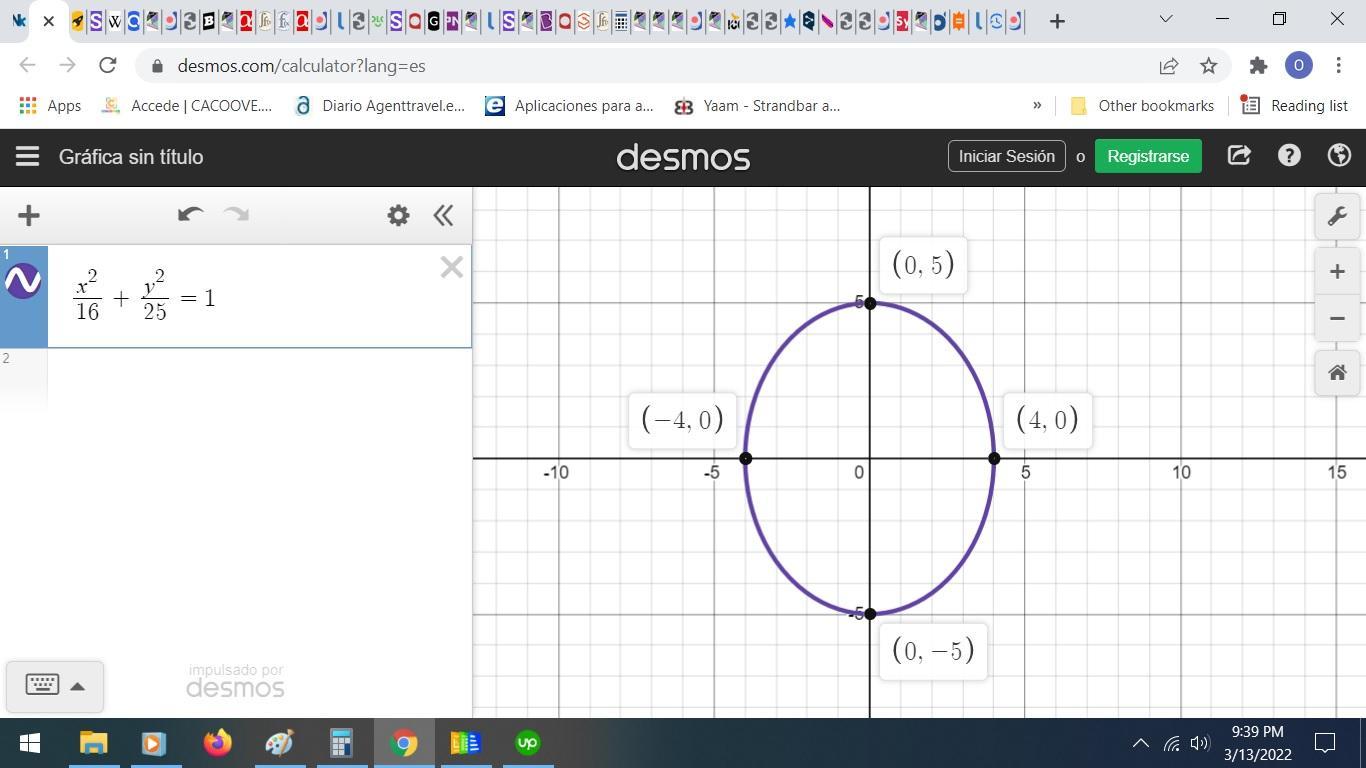The image size is (1366, 768).
Task: Open the taskbar clock showing 9:39 PM
Action: 1258,743
